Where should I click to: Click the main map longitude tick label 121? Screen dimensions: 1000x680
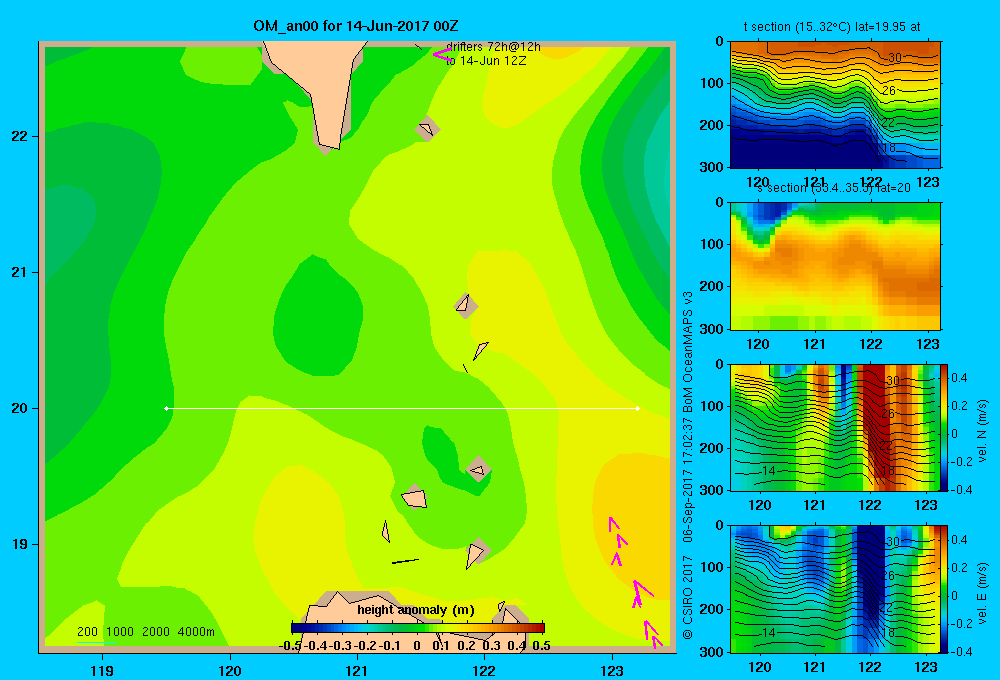pyautogui.click(x=357, y=670)
